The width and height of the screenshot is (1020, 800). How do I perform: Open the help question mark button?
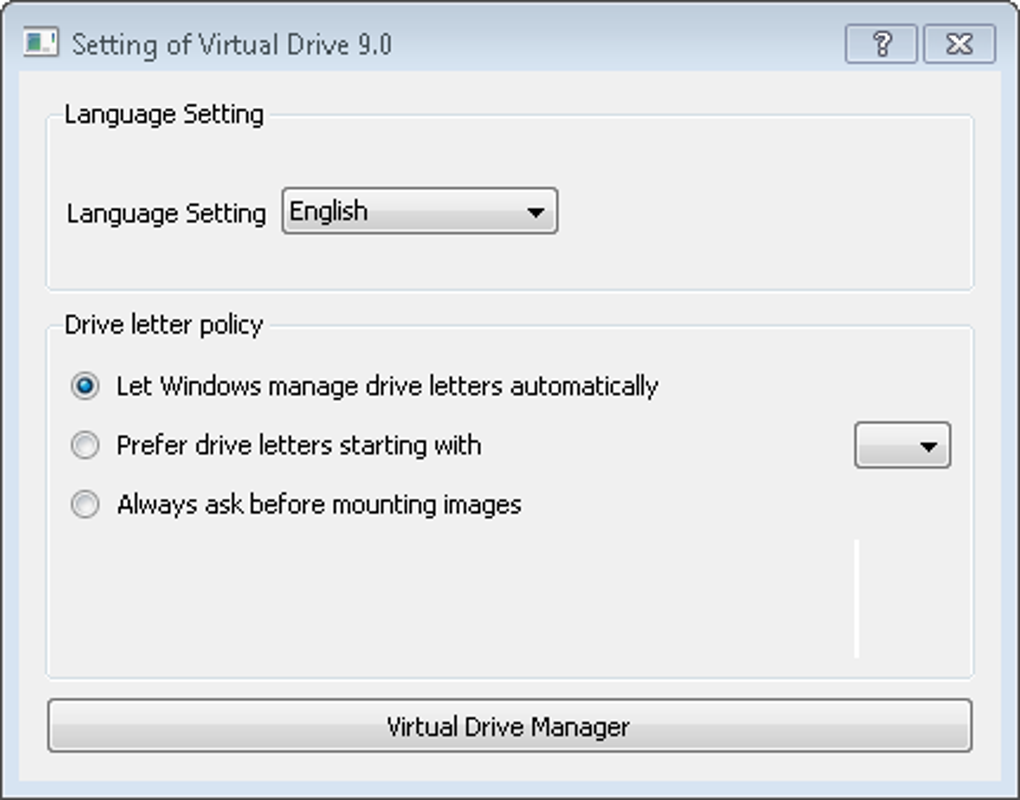pyautogui.click(x=881, y=44)
